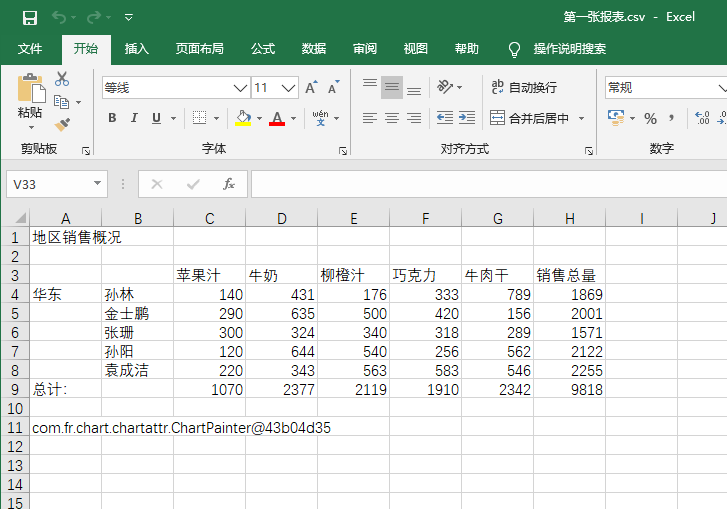The height and width of the screenshot is (509, 727).
Task: Select Align Left icon
Action: point(370,118)
